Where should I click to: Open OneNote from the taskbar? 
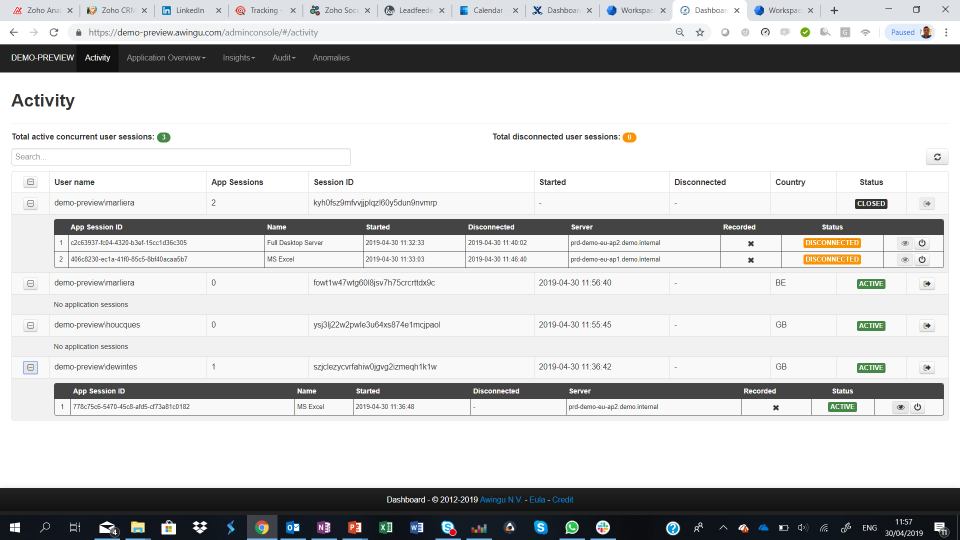coord(324,527)
